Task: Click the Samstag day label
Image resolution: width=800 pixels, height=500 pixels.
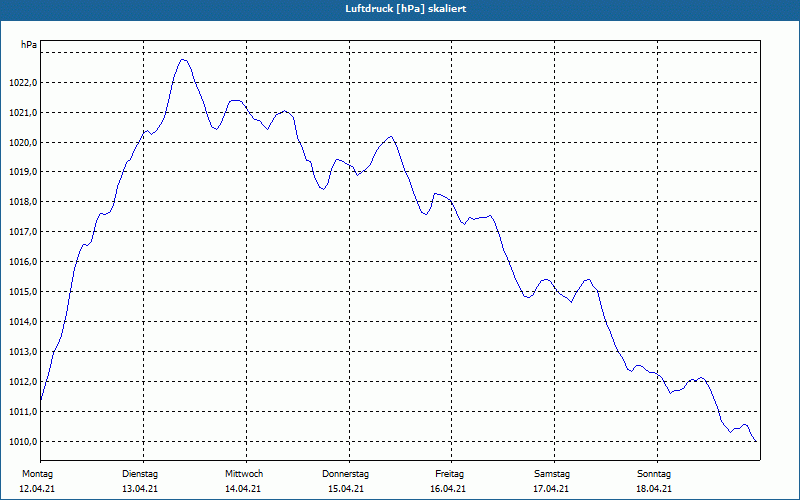Action: pyautogui.click(x=552, y=474)
